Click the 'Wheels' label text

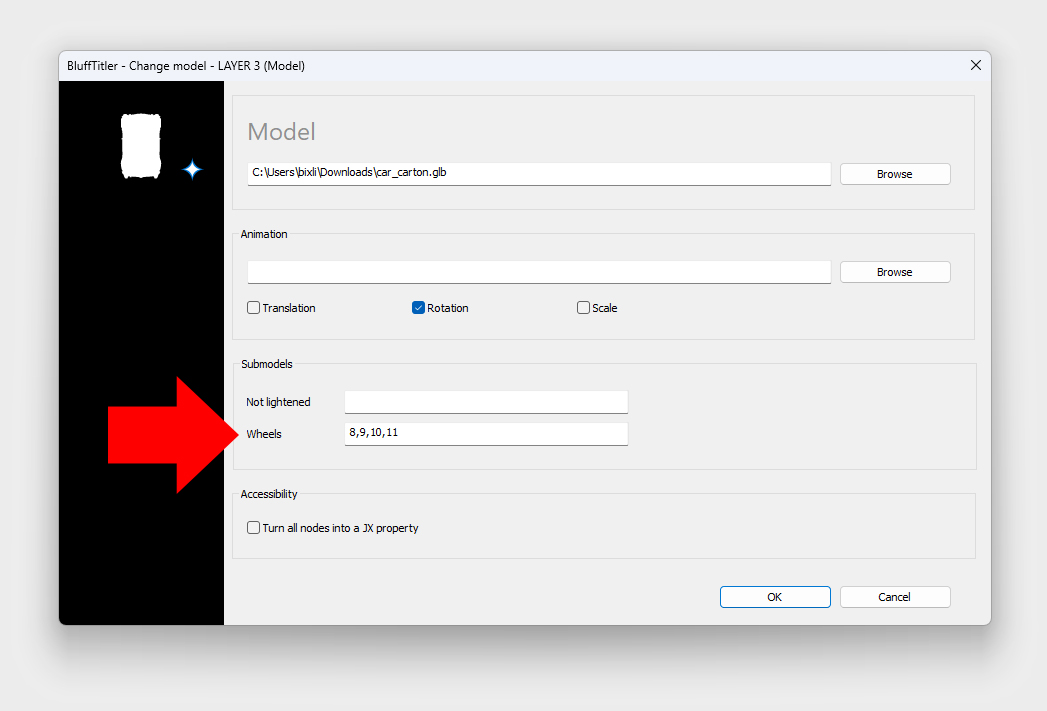pos(264,434)
